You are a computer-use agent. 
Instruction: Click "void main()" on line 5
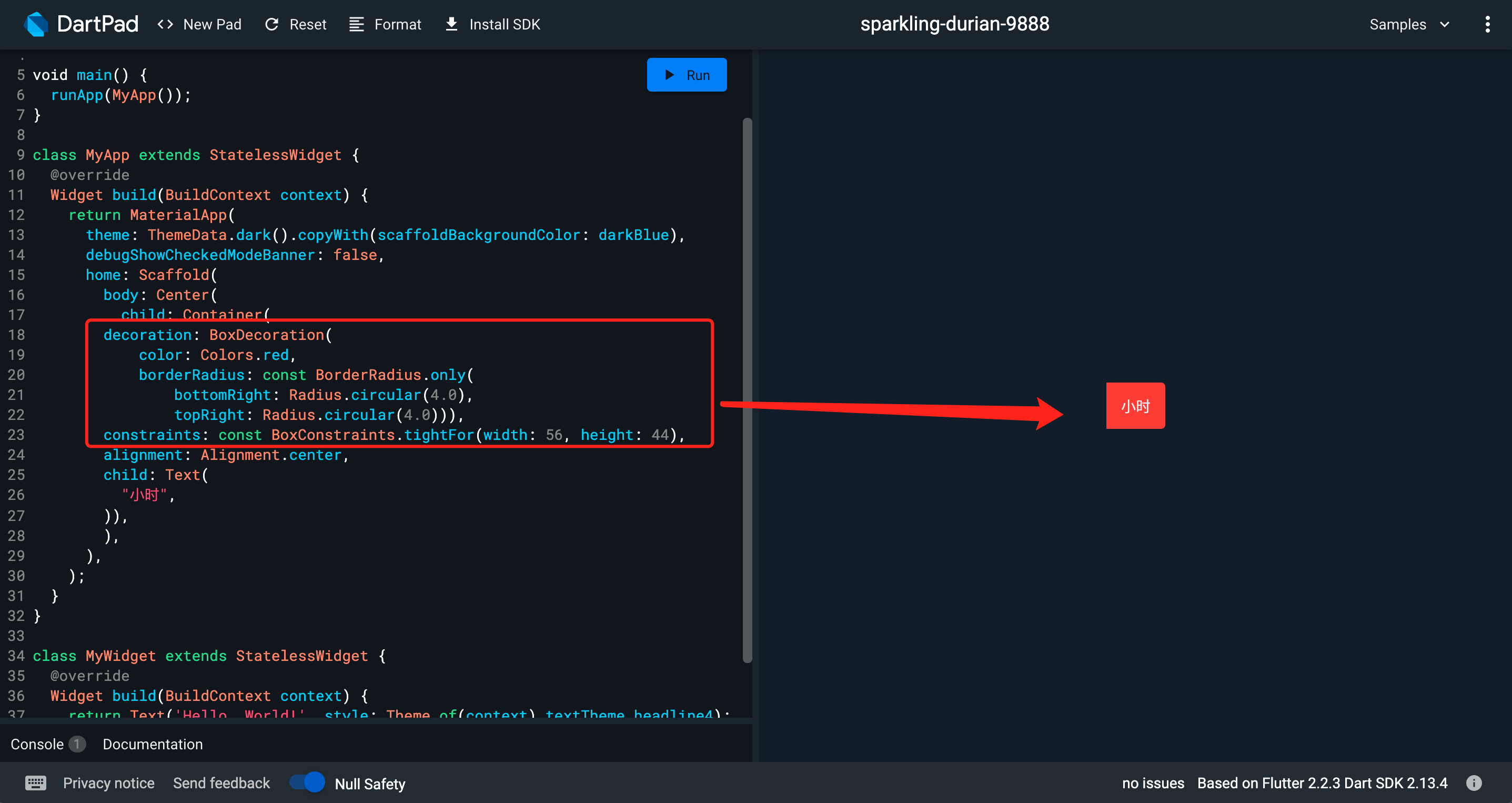tap(80, 75)
